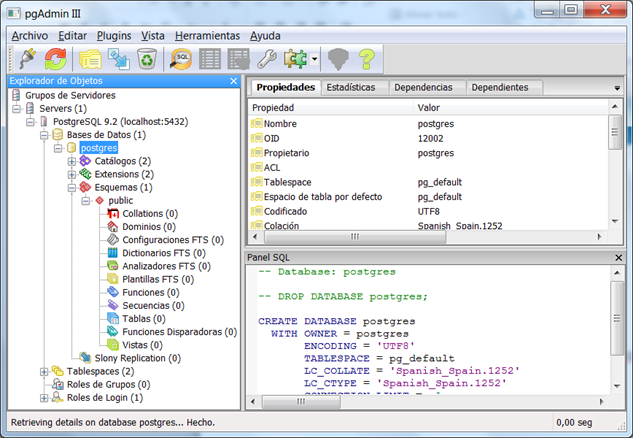Close the Explorador de Objetos panel
Image resolution: width=633 pixels, height=438 pixels.
[x=233, y=81]
